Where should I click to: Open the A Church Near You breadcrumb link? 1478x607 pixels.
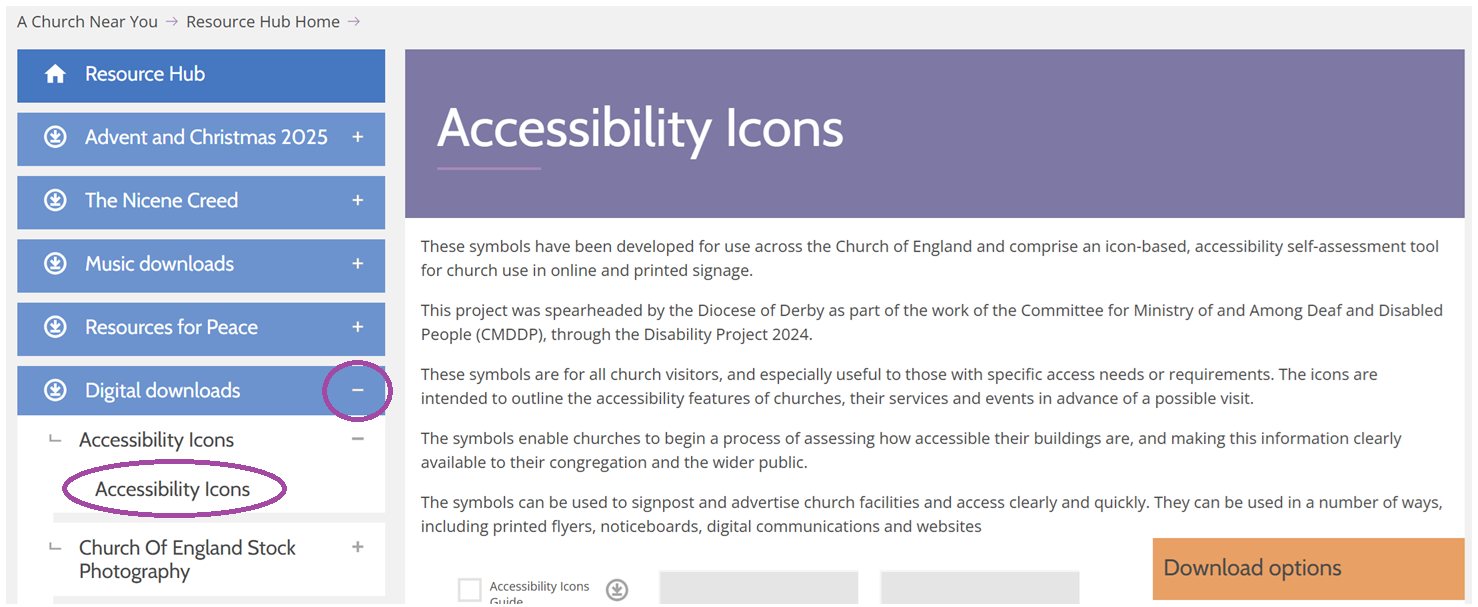tap(86, 21)
